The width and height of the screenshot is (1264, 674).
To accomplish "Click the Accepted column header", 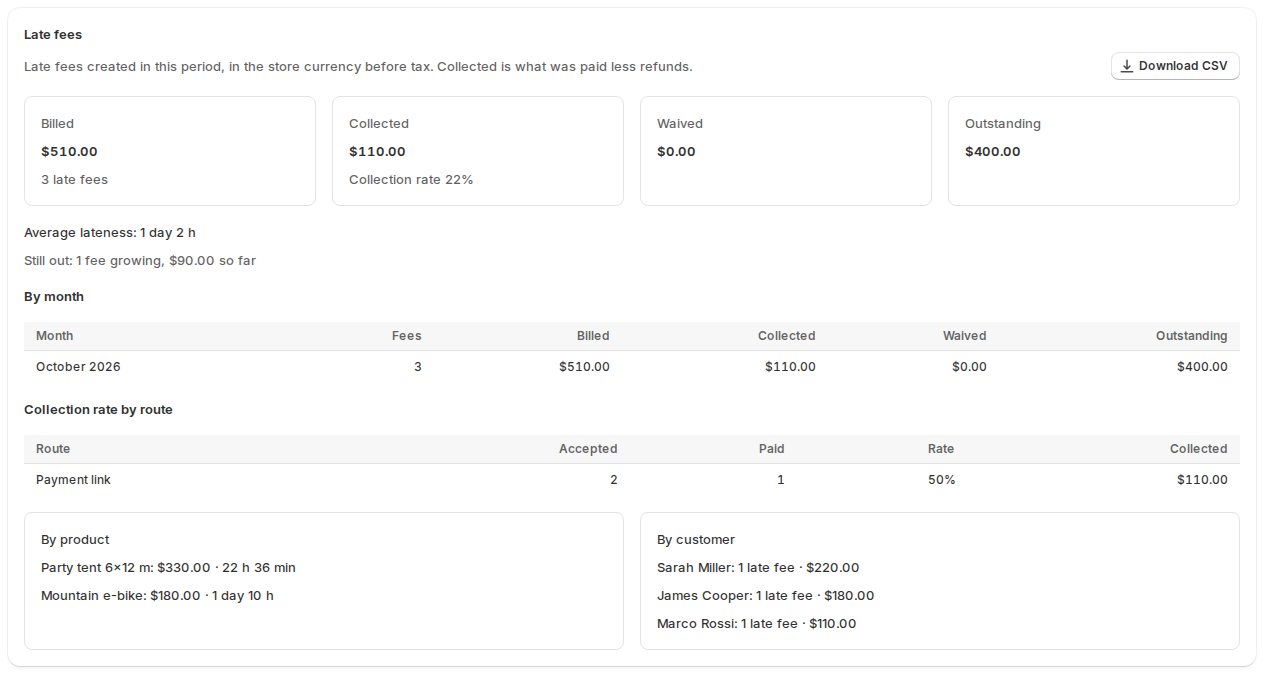I will coord(588,449).
